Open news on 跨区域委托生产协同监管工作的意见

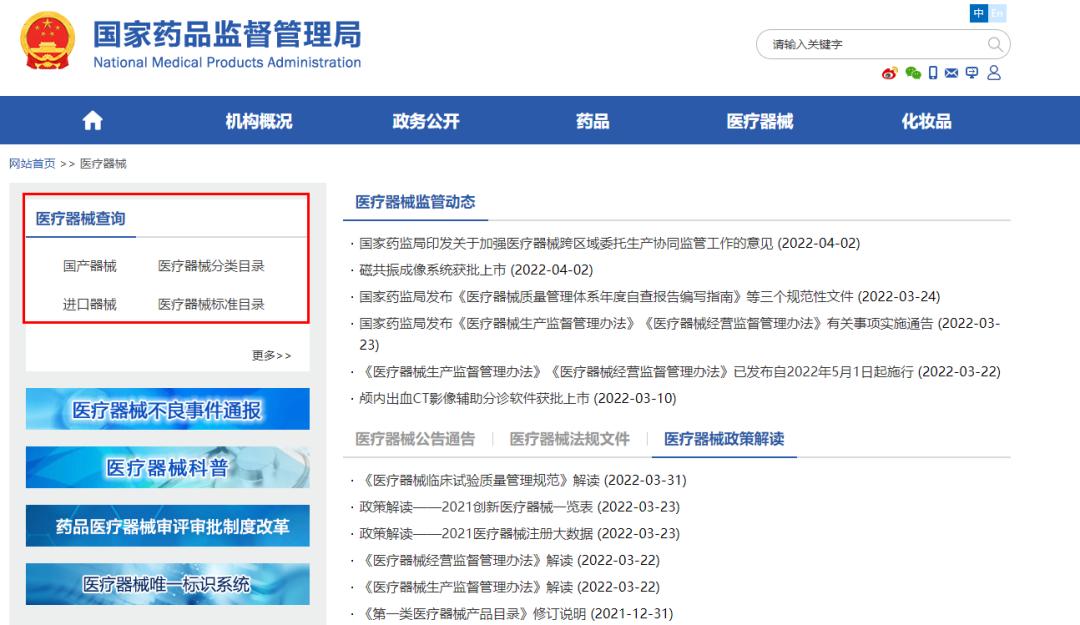pyautogui.click(x=610, y=243)
